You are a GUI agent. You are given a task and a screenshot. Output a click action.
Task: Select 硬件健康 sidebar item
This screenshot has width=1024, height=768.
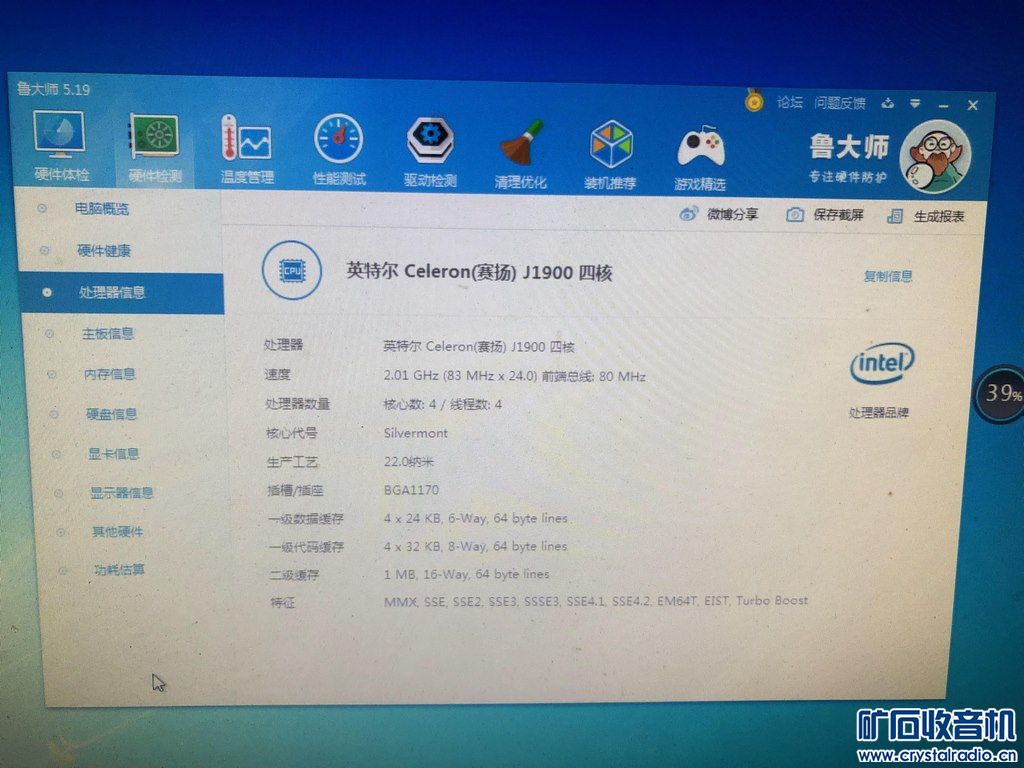tap(104, 250)
